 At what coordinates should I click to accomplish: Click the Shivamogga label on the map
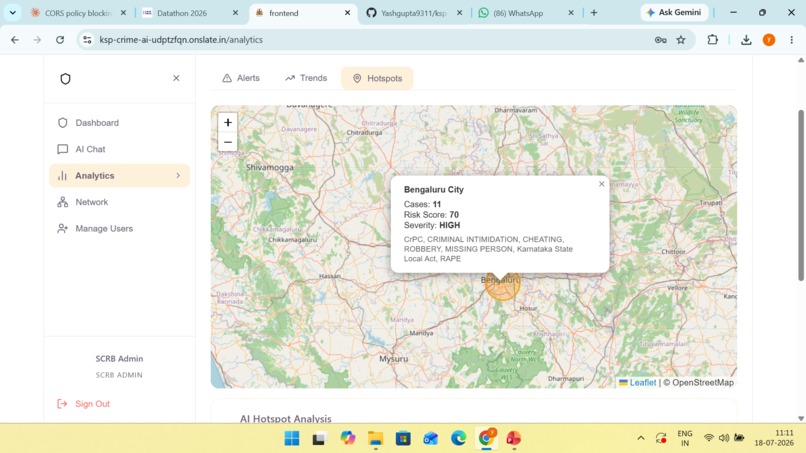coord(270,168)
